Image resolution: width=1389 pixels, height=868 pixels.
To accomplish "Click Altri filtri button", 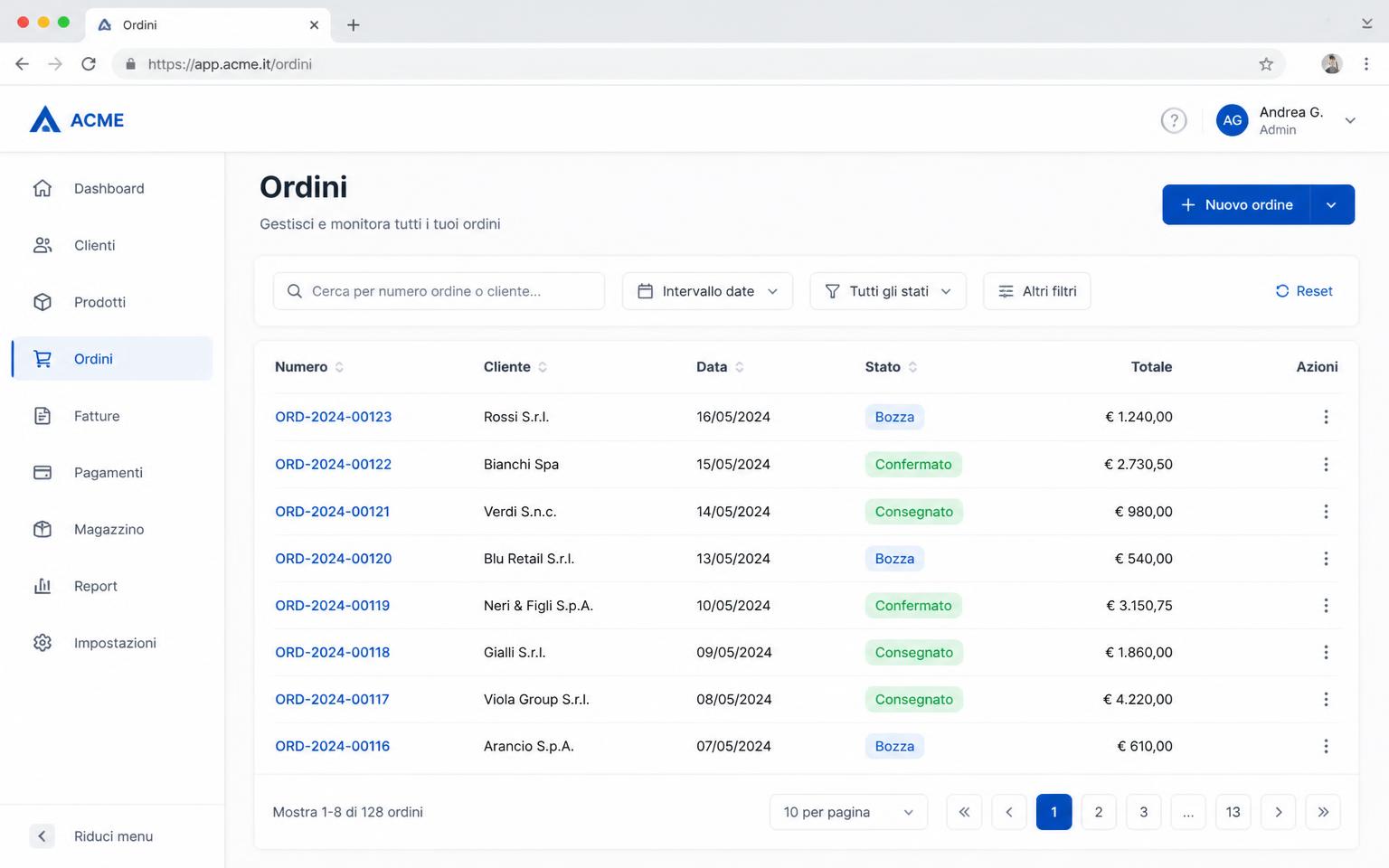I will click(x=1037, y=291).
